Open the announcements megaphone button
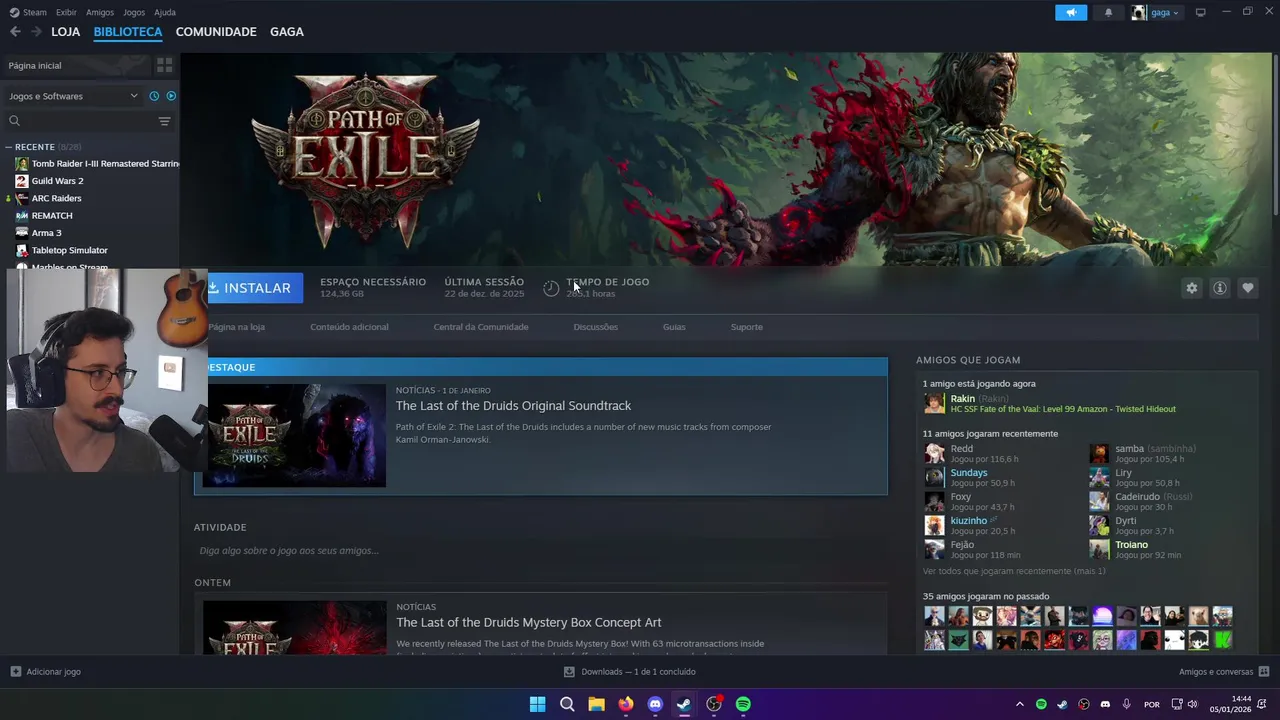The image size is (1280, 720). 1071,12
